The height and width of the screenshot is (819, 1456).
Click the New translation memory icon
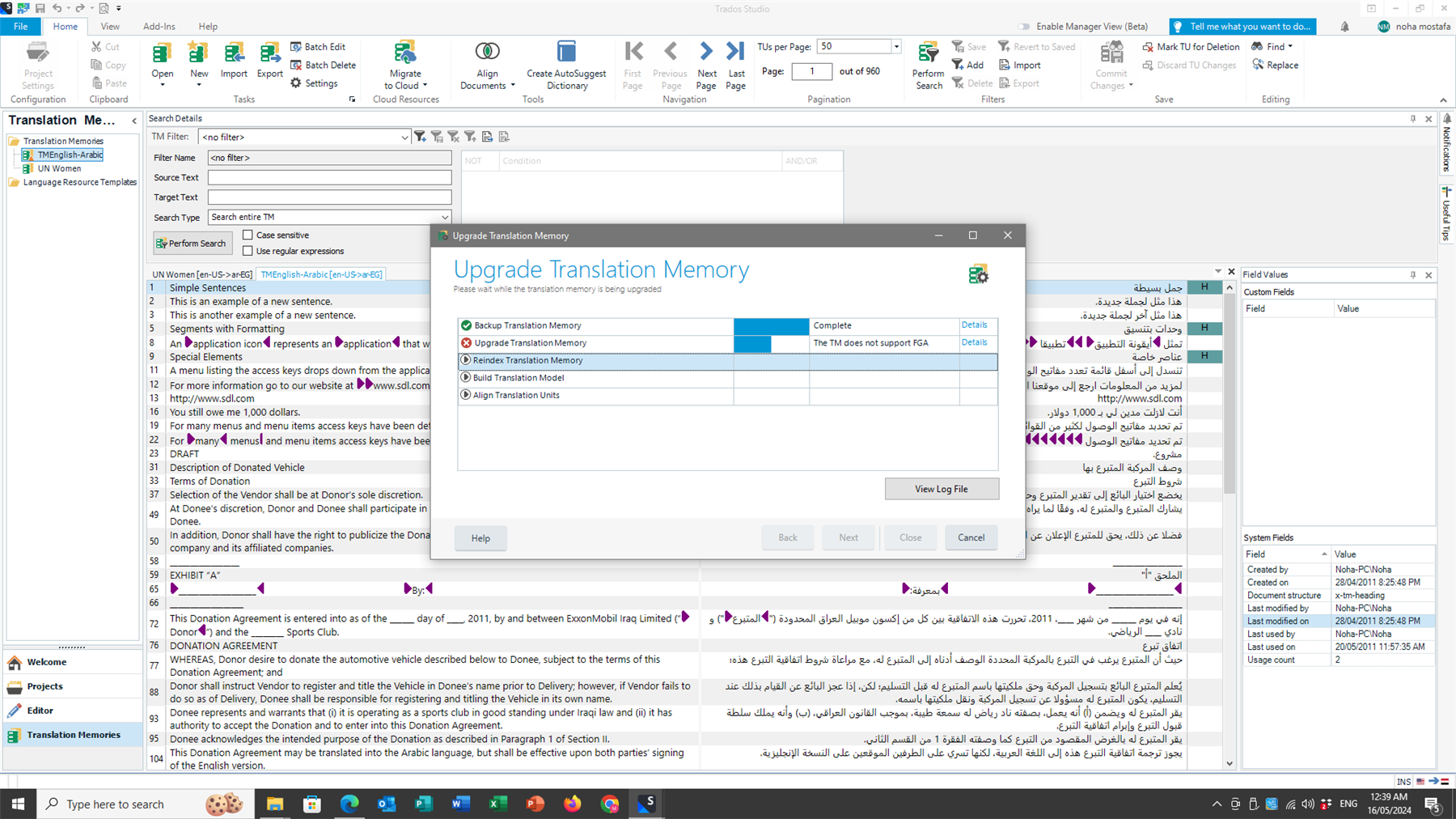coord(198,53)
